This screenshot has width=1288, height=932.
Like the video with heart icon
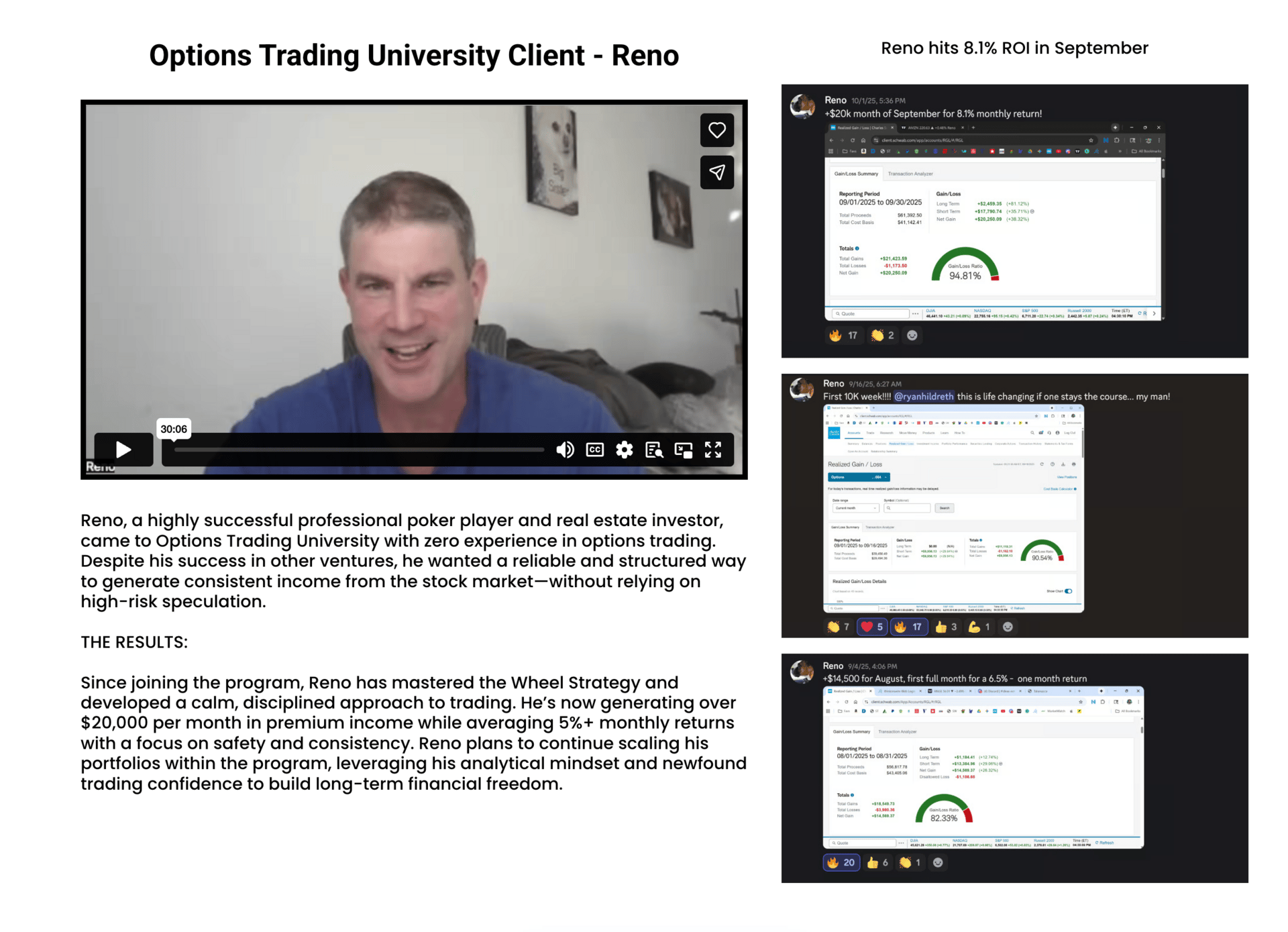[x=716, y=130]
